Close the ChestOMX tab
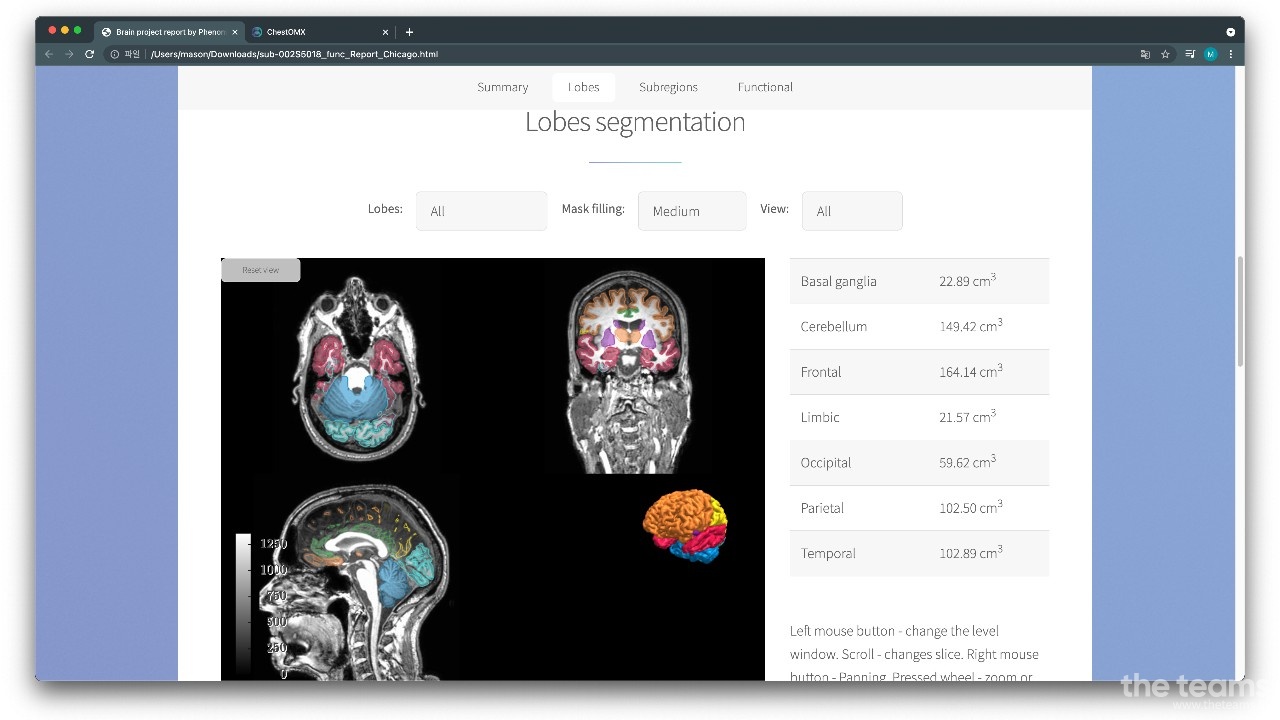 [x=385, y=32]
